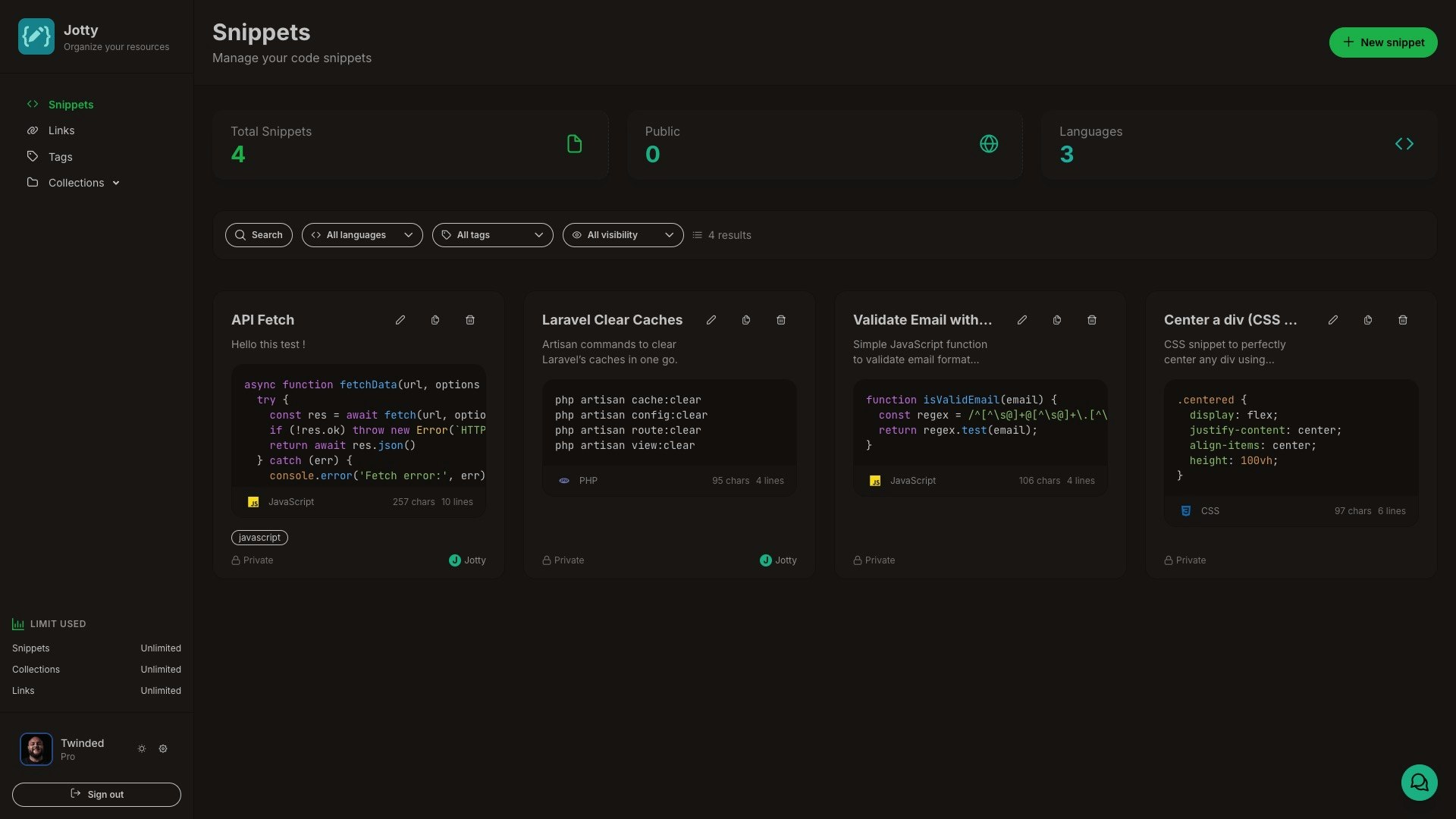Click the javascript tag chip
Screen dimensions: 1456x819
coord(259,538)
